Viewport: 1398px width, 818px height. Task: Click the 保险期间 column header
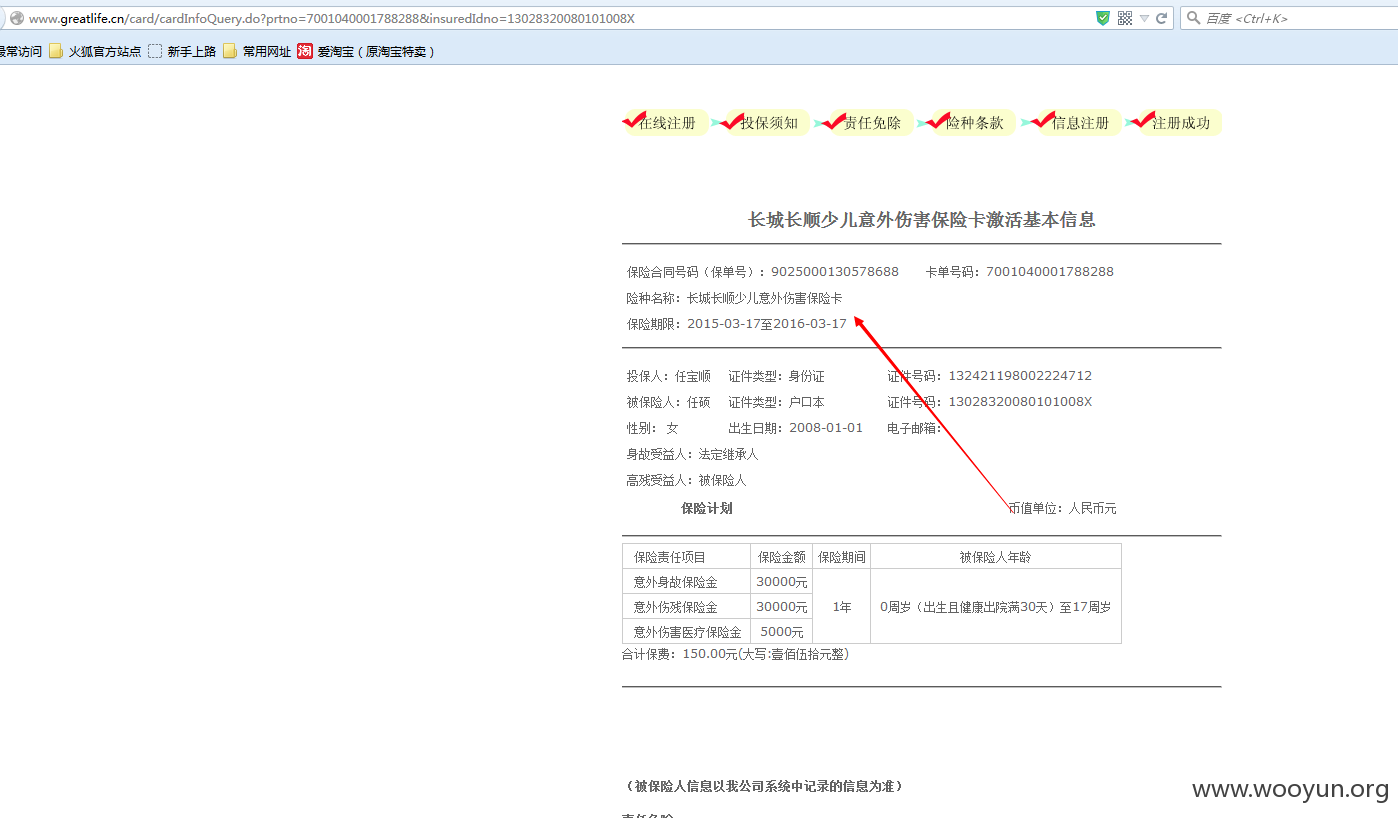(x=842, y=557)
